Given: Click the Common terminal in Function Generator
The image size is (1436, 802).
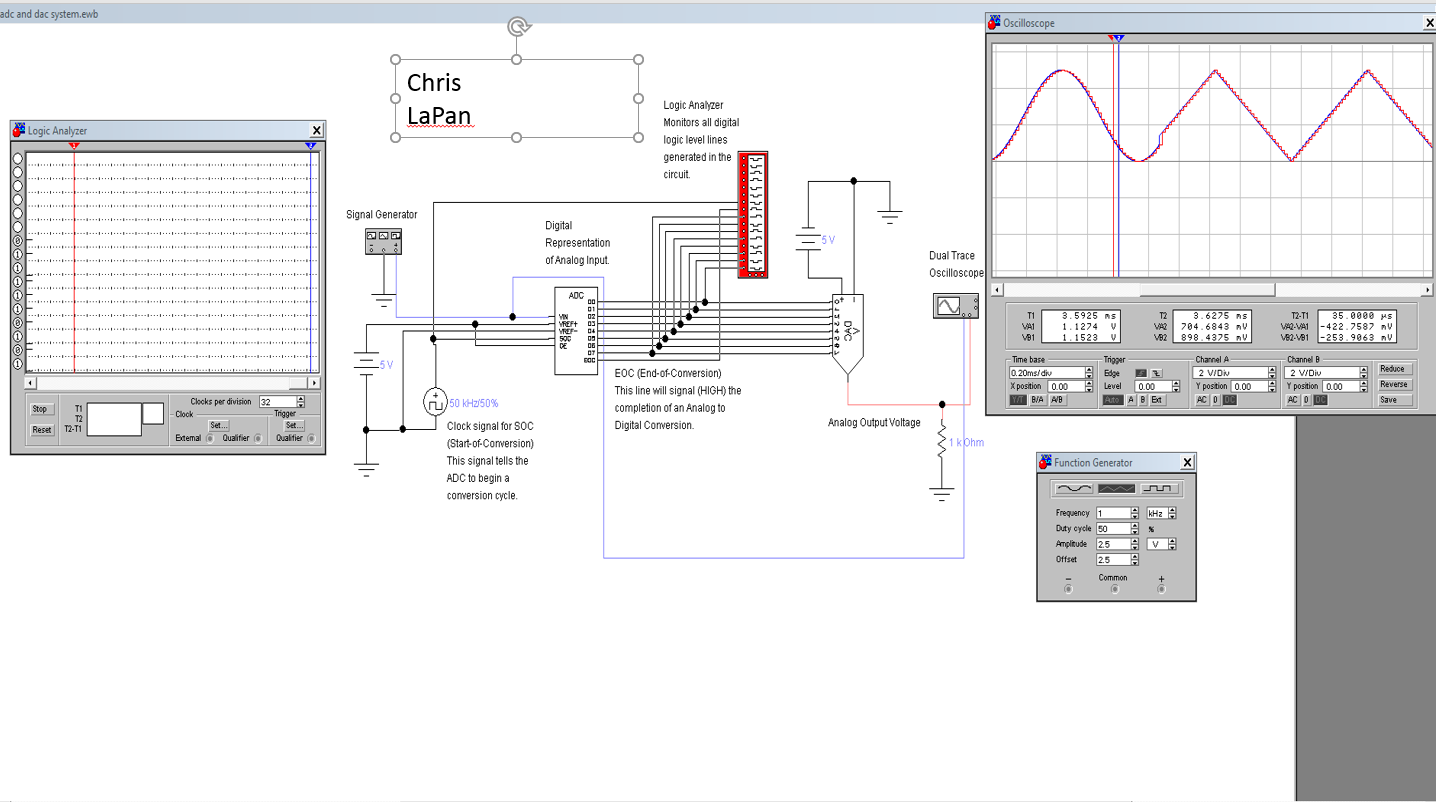Looking at the screenshot, I should tap(1115, 589).
